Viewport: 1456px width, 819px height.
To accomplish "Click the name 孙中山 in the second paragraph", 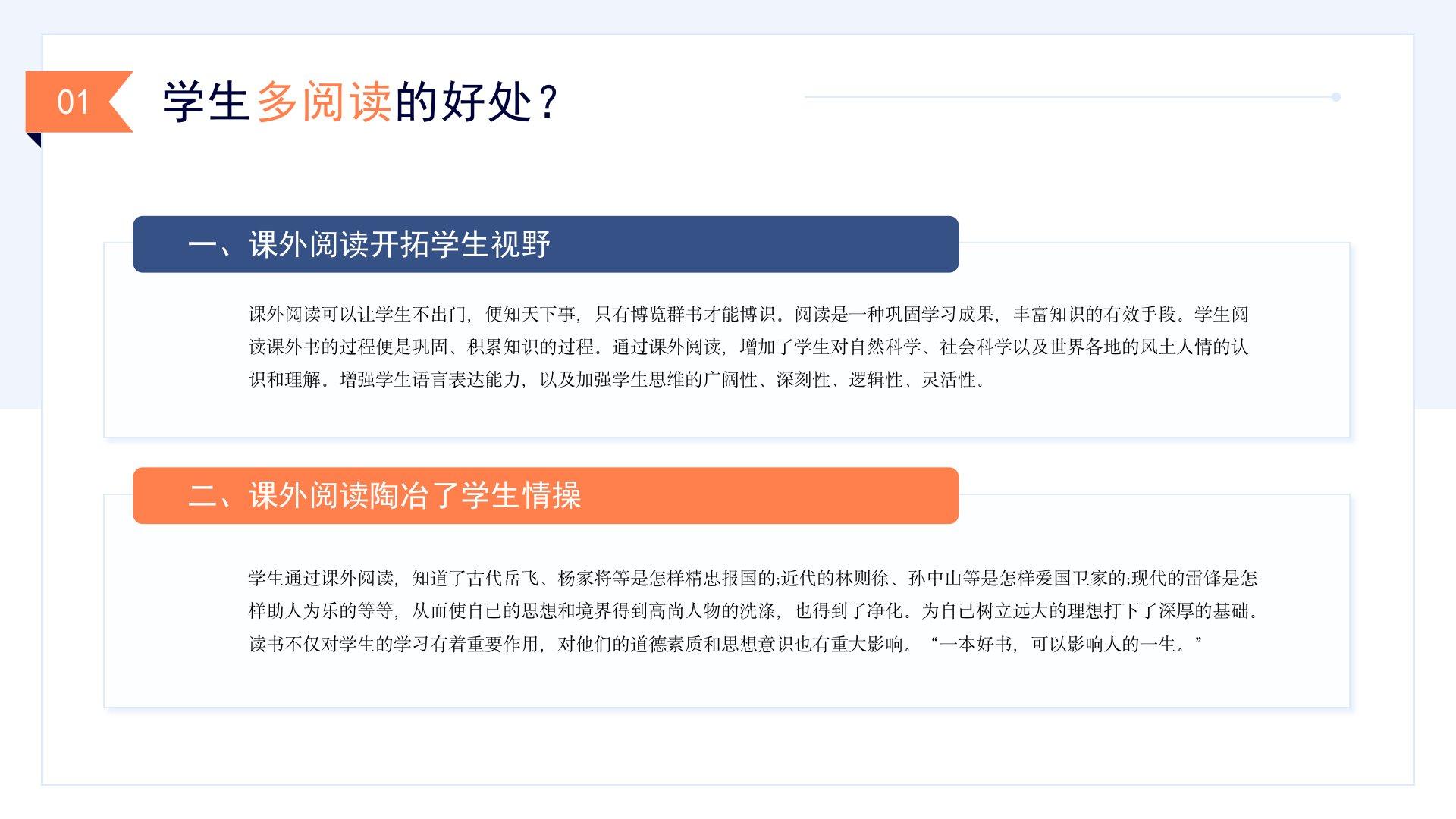I will coord(936,579).
